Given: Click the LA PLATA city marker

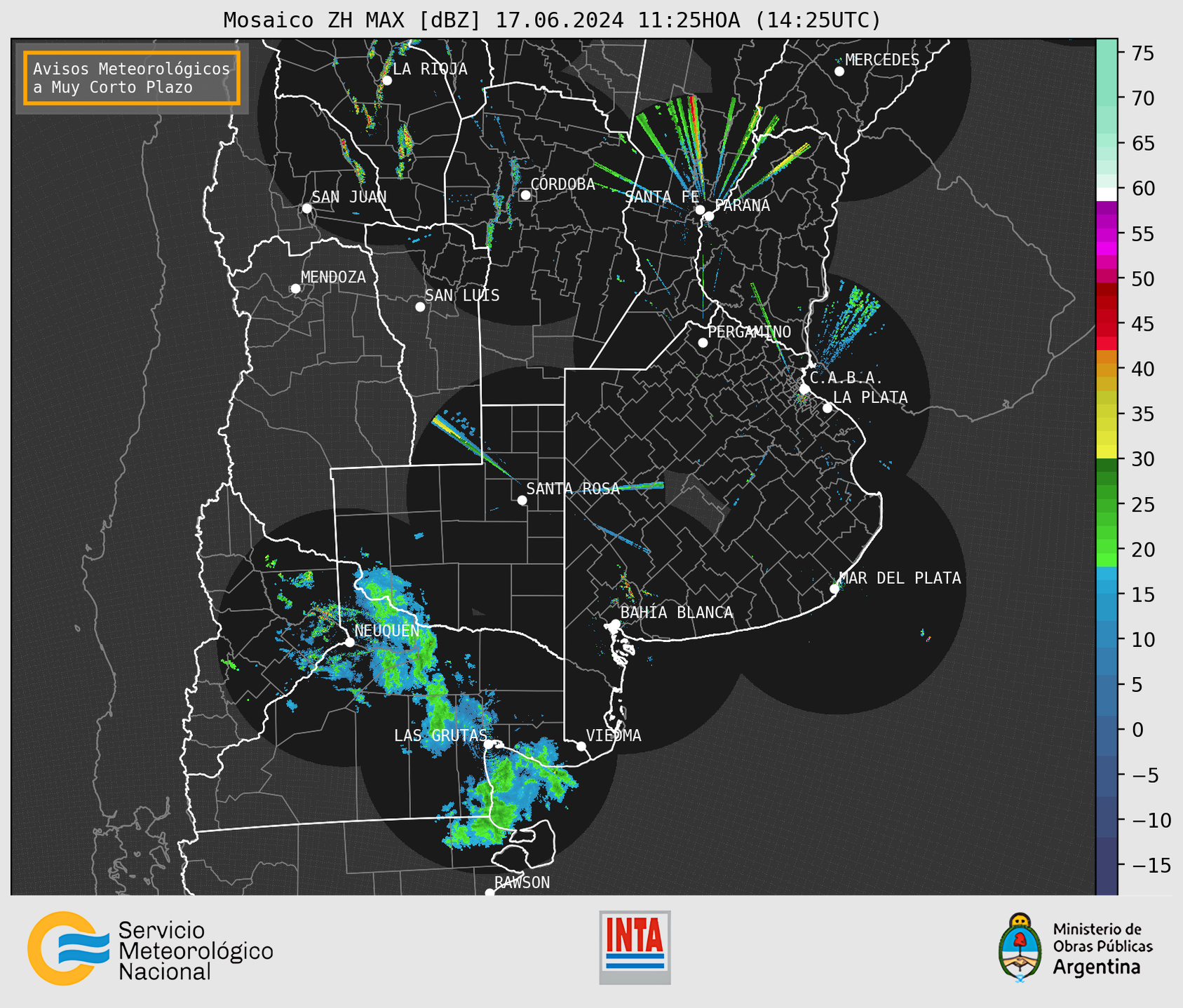Looking at the screenshot, I should tap(827, 408).
